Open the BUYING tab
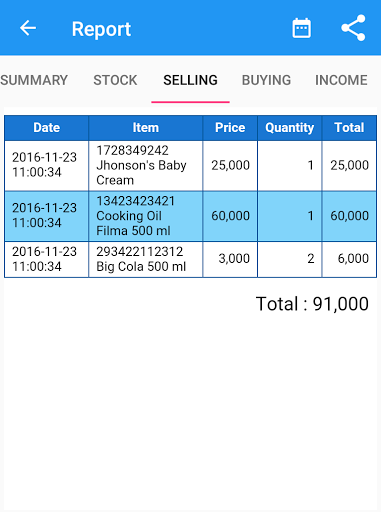Viewport: 381px width, 512px height. [266, 80]
